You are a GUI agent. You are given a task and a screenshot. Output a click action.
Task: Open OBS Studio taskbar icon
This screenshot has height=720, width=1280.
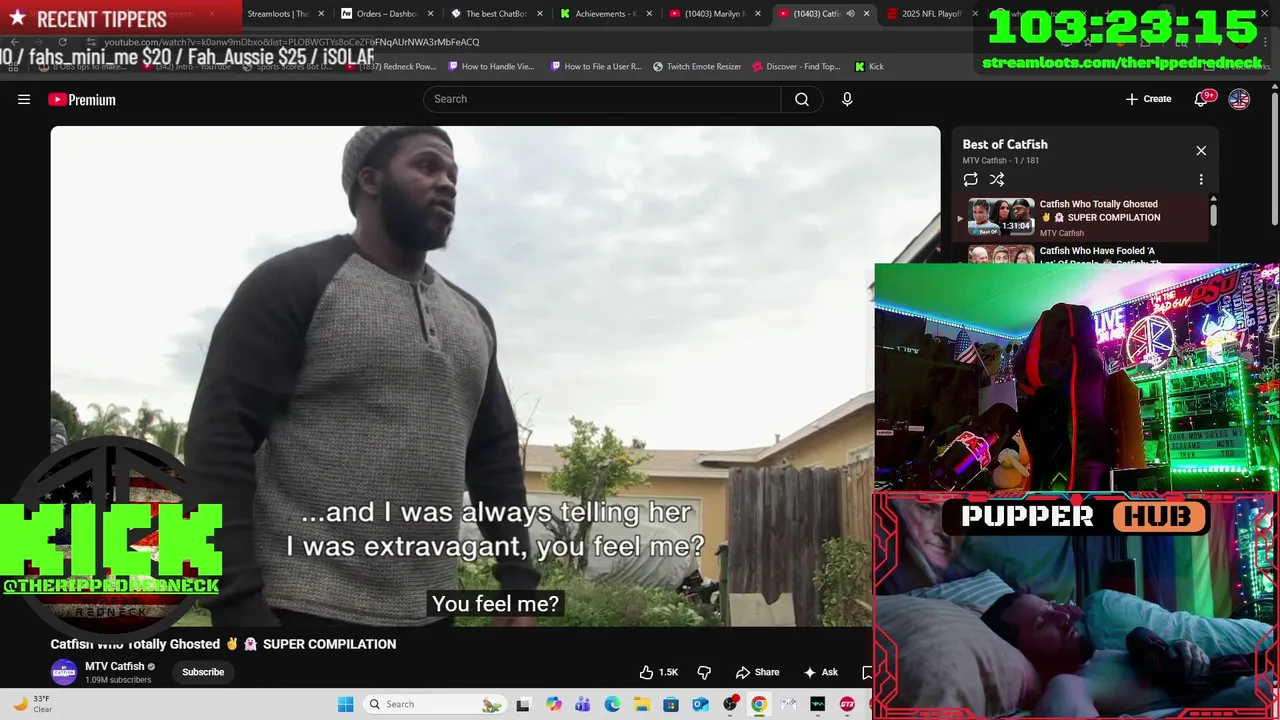pos(730,704)
